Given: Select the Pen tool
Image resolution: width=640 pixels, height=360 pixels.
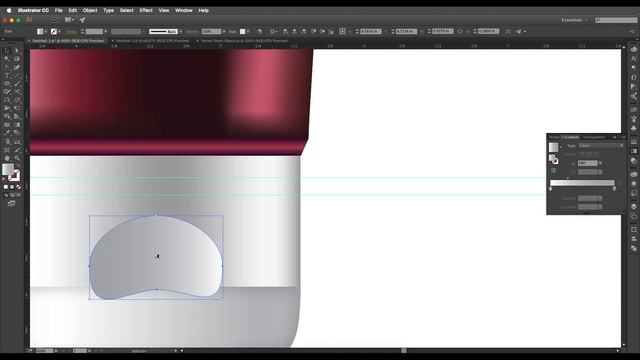Looking at the screenshot, I should point(7,67).
